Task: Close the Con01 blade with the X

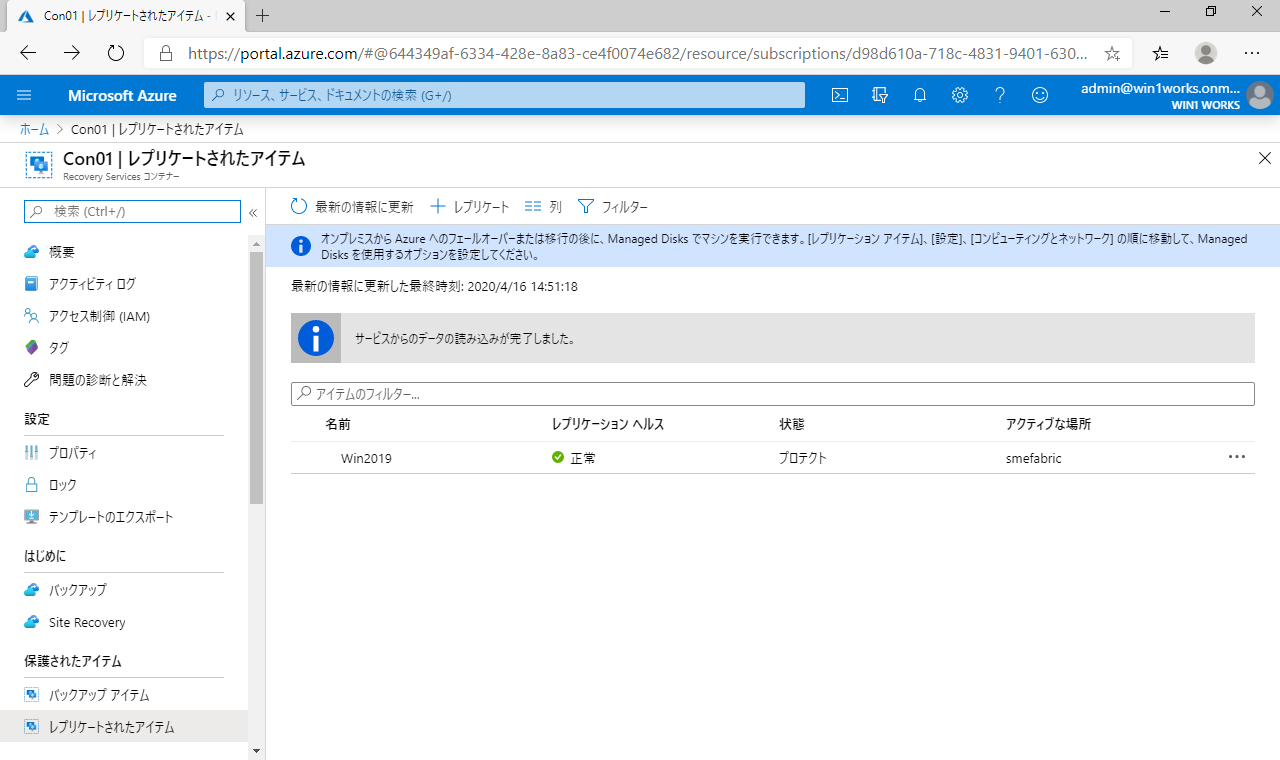Action: [x=1265, y=158]
